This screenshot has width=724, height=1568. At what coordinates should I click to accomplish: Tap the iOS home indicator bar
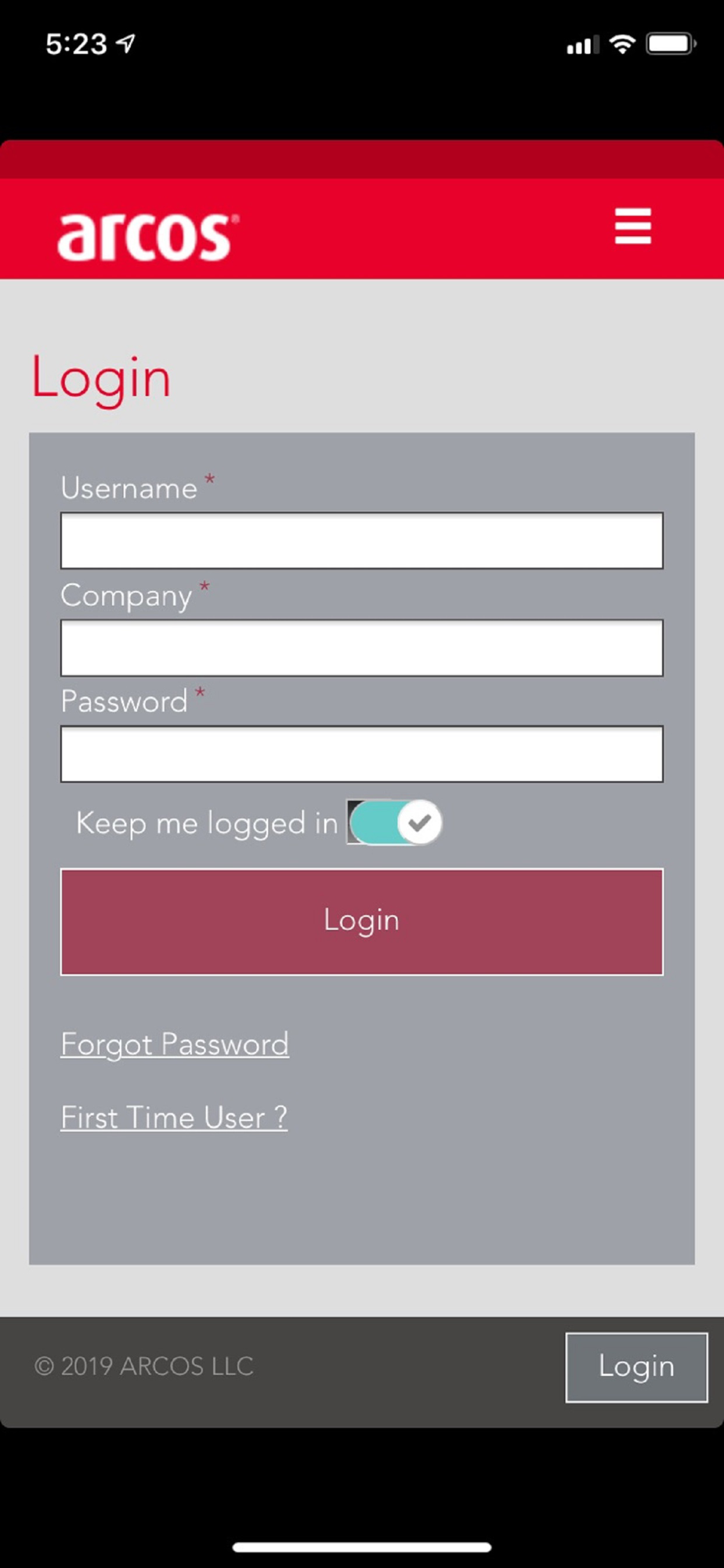coord(362,1547)
